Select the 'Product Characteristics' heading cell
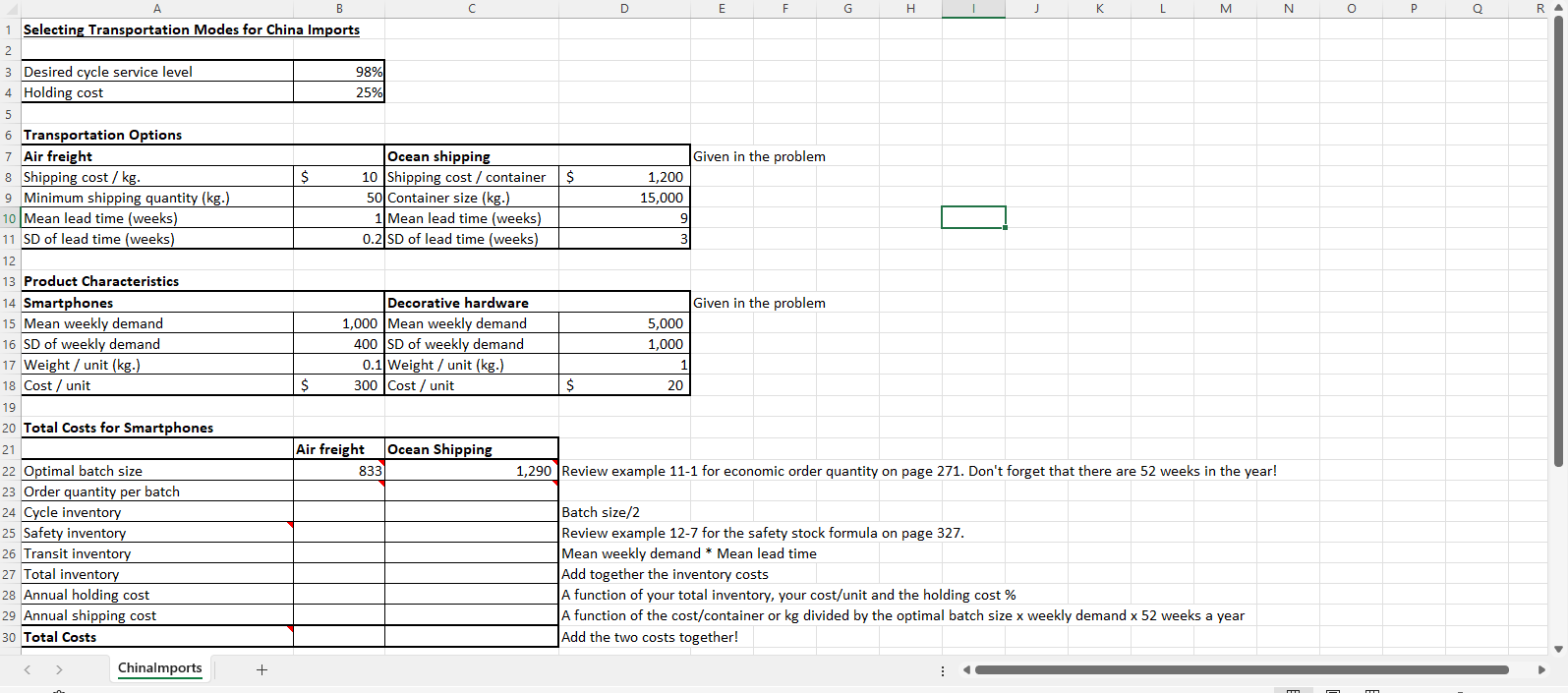1568x693 pixels. (157, 281)
